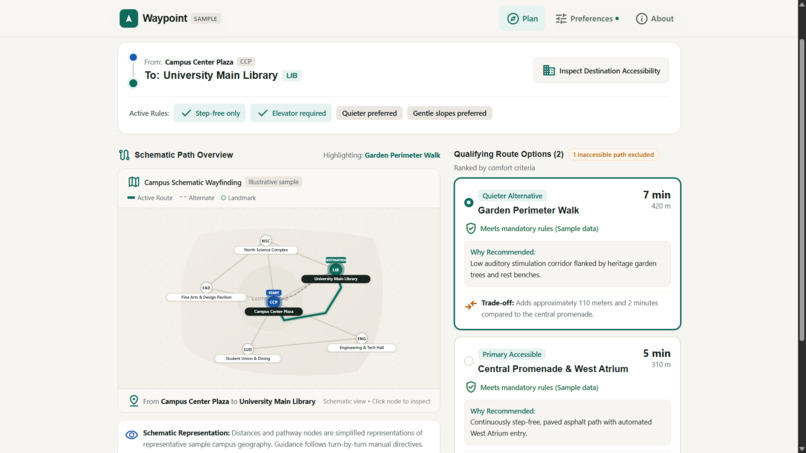Click the Primary Accessible tag
The image size is (806, 453).
tap(511, 354)
